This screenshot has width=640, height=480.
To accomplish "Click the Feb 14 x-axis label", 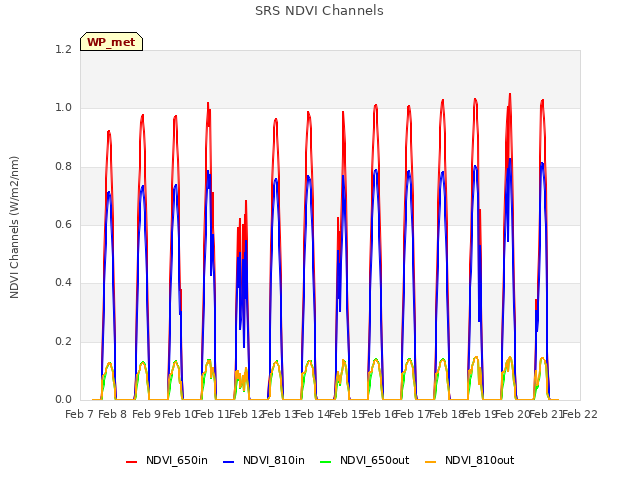I will pyautogui.click(x=313, y=414).
